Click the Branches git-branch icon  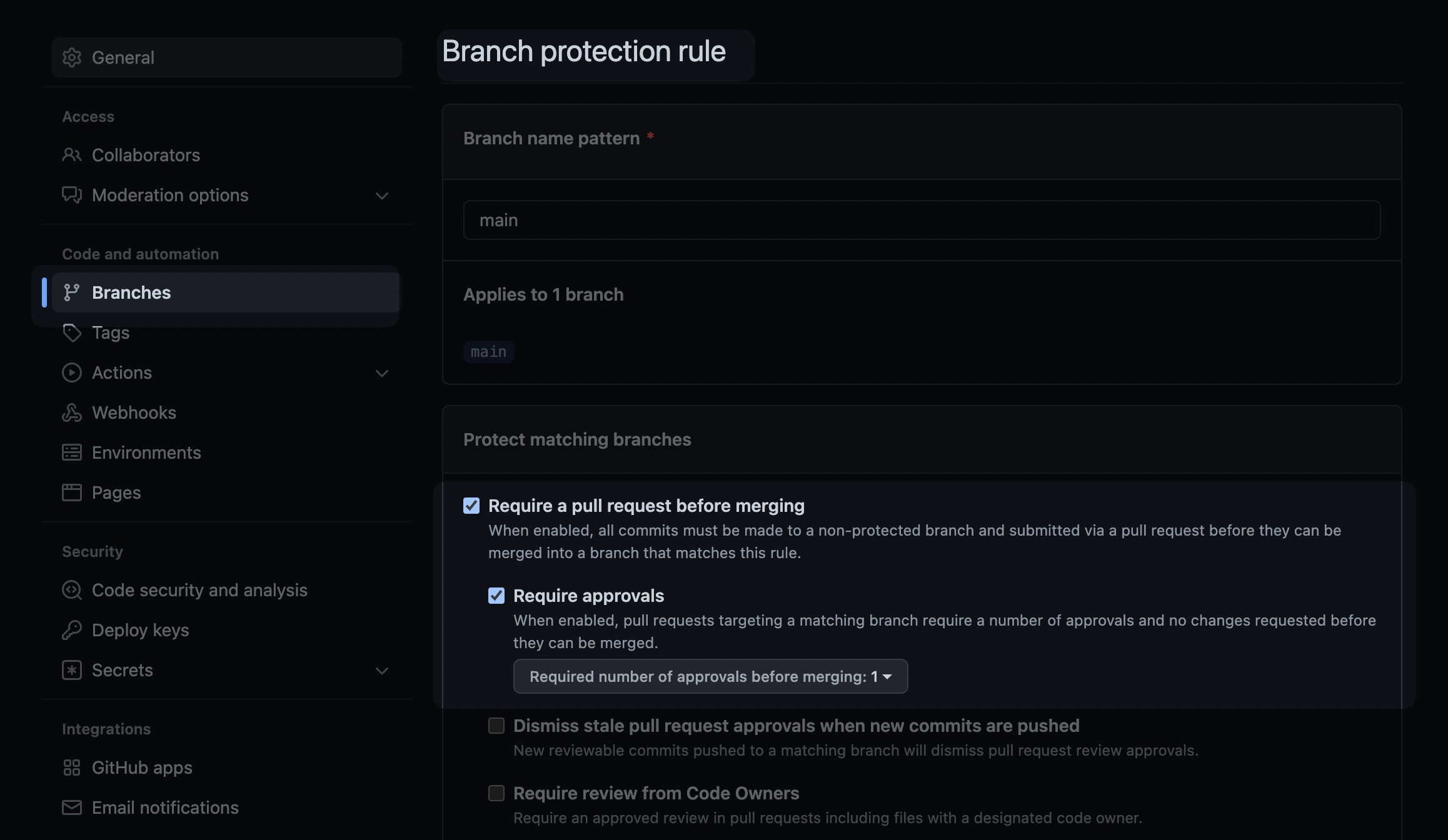click(72, 292)
